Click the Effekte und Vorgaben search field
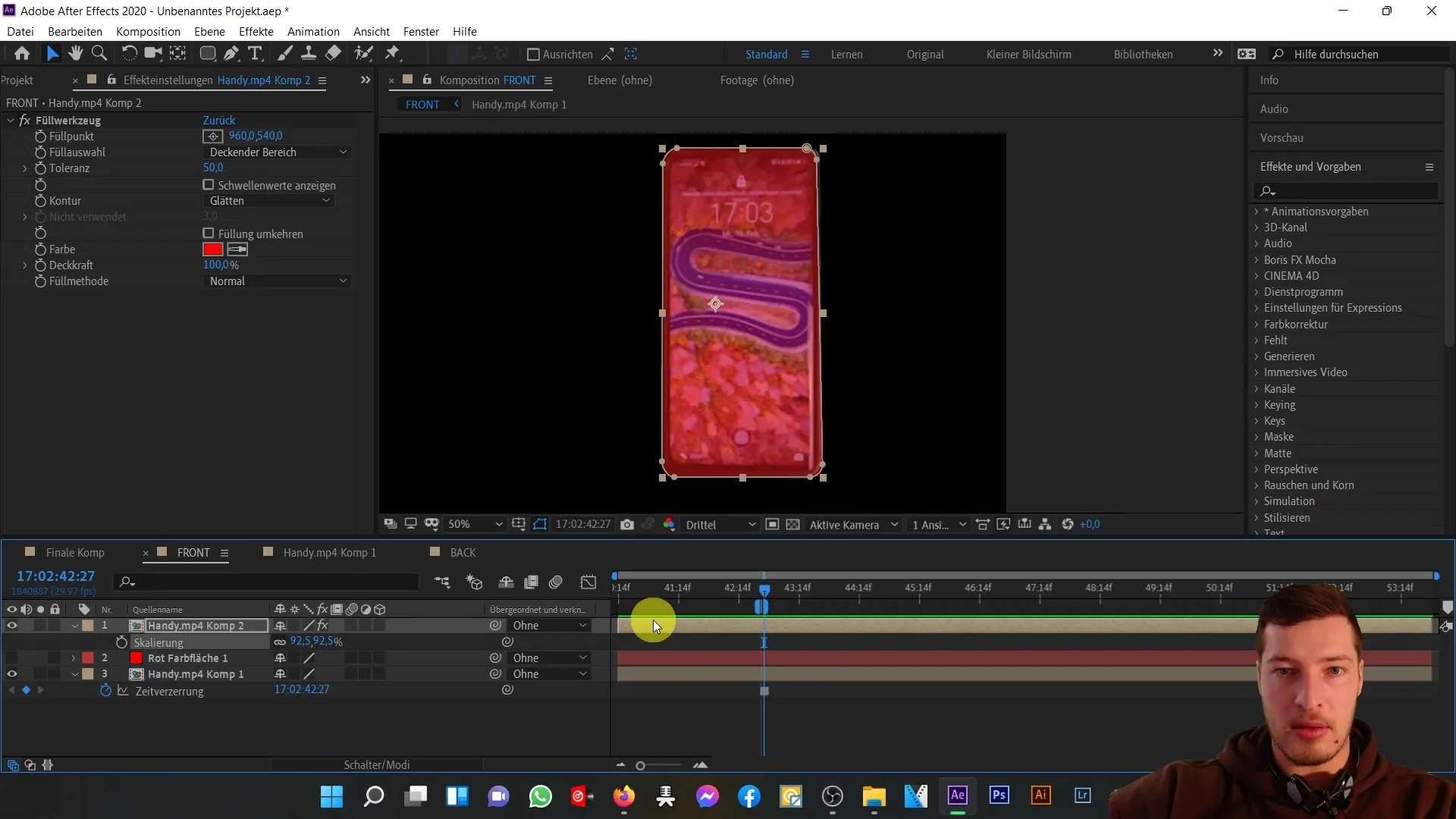This screenshot has width=1456, height=819. pyautogui.click(x=1346, y=191)
